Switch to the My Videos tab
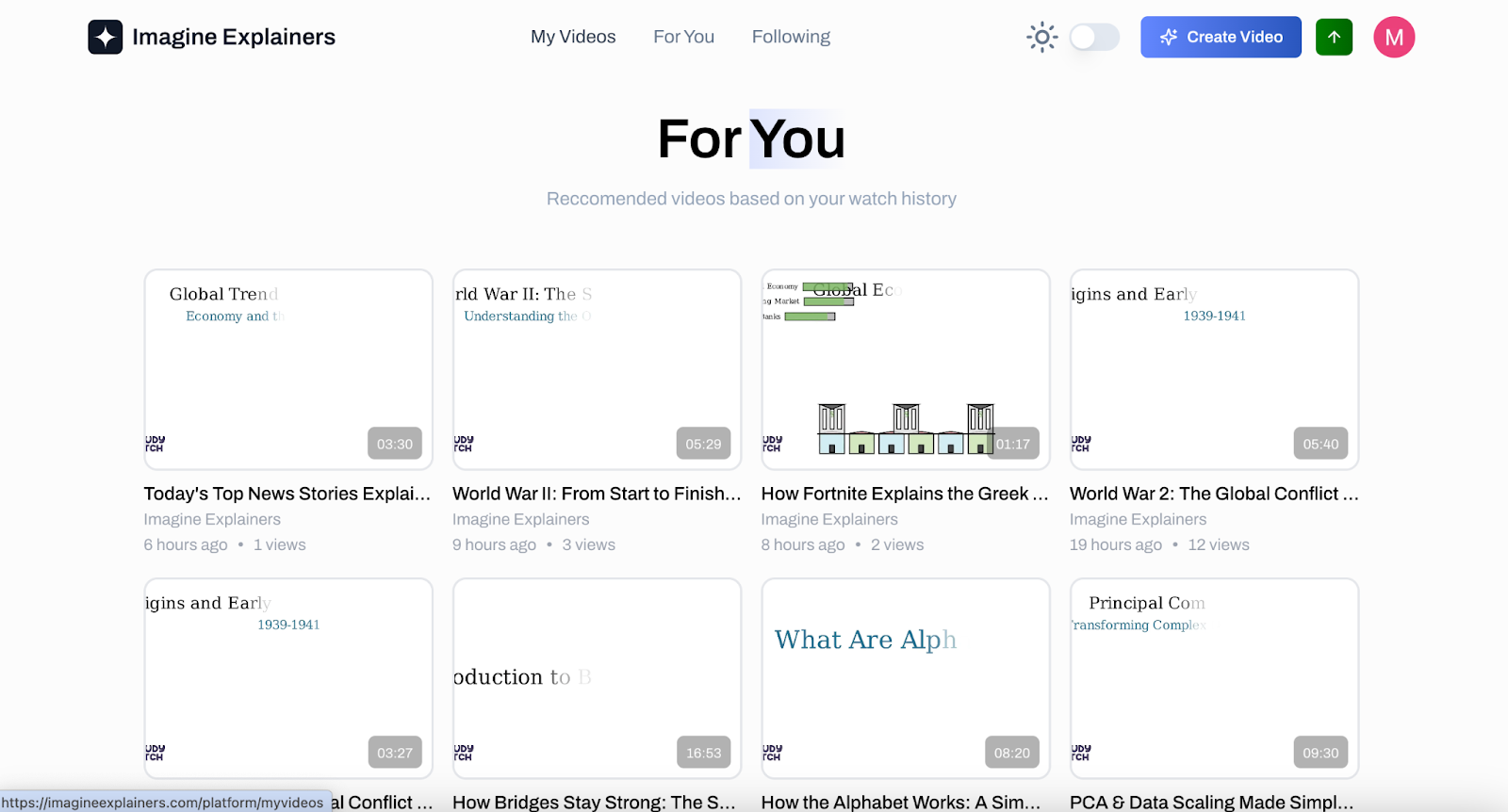The height and width of the screenshot is (812, 1508). click(x=572, y=37)
